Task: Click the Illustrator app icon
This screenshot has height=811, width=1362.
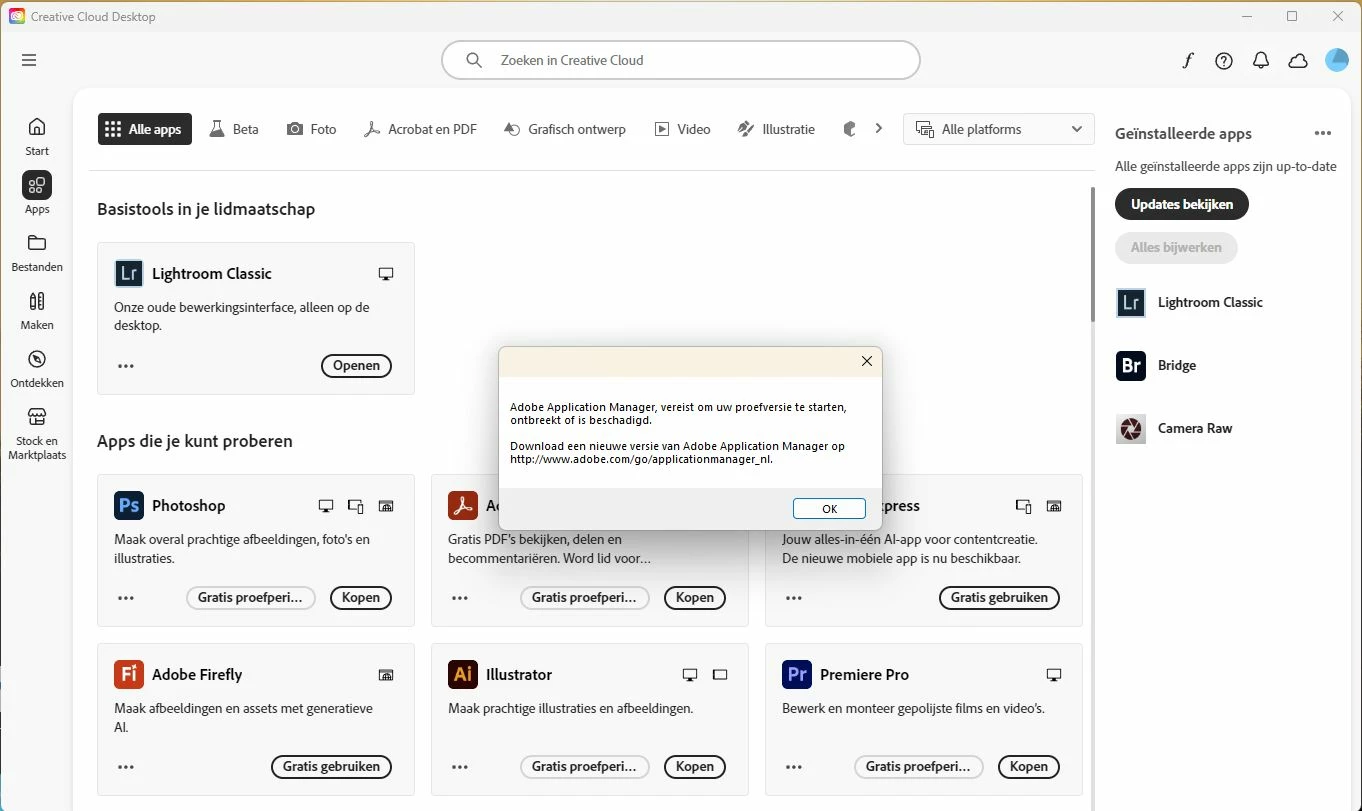Action: tap(463, 674)
